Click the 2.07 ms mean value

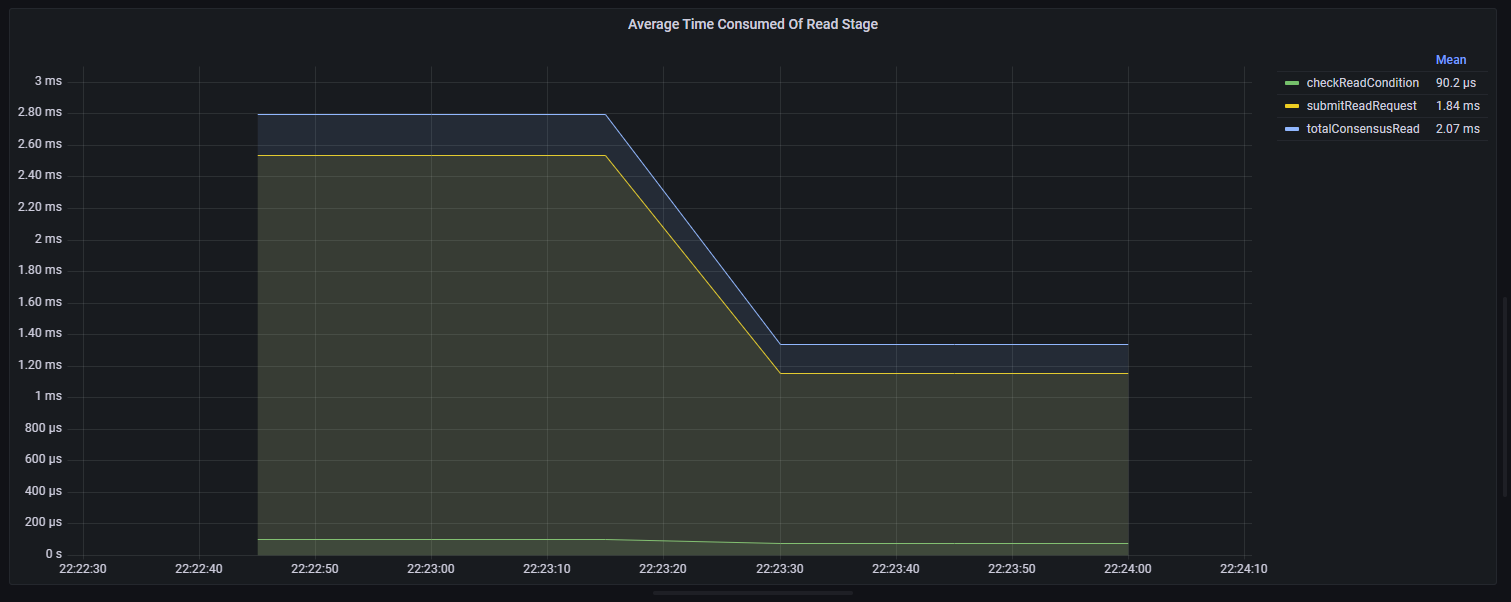coord(1457,129)
